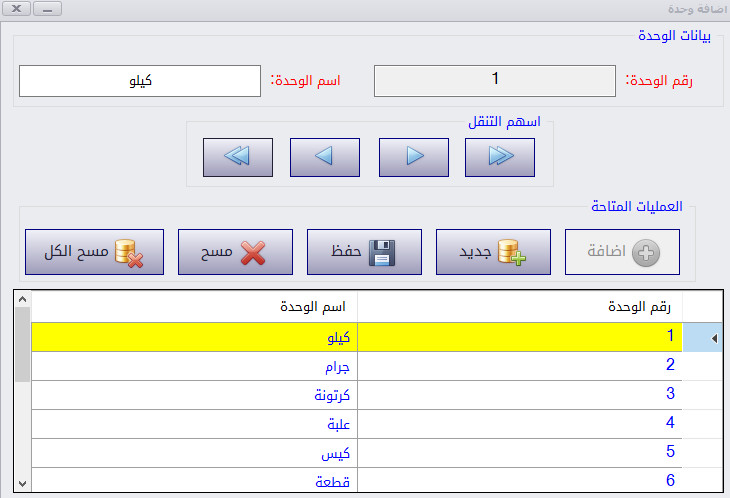The height and width of the screenshot is (498, 730).
Task: Select the cell قطعة in the table
Action: (195, 480)
